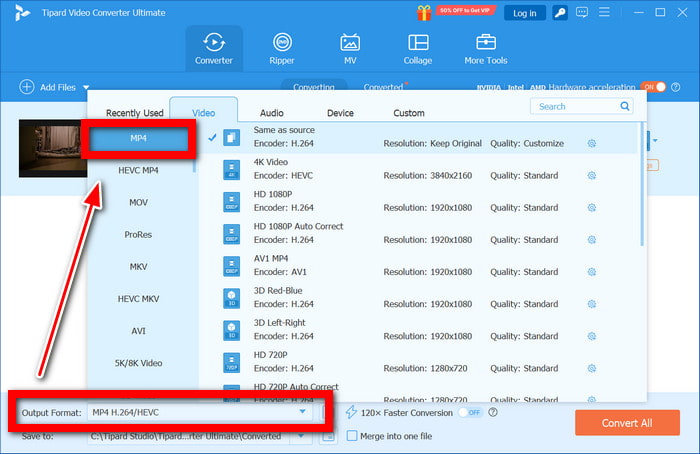Toggle hardware acceleration switch
The image size is (700, 454).
point(653,87)
